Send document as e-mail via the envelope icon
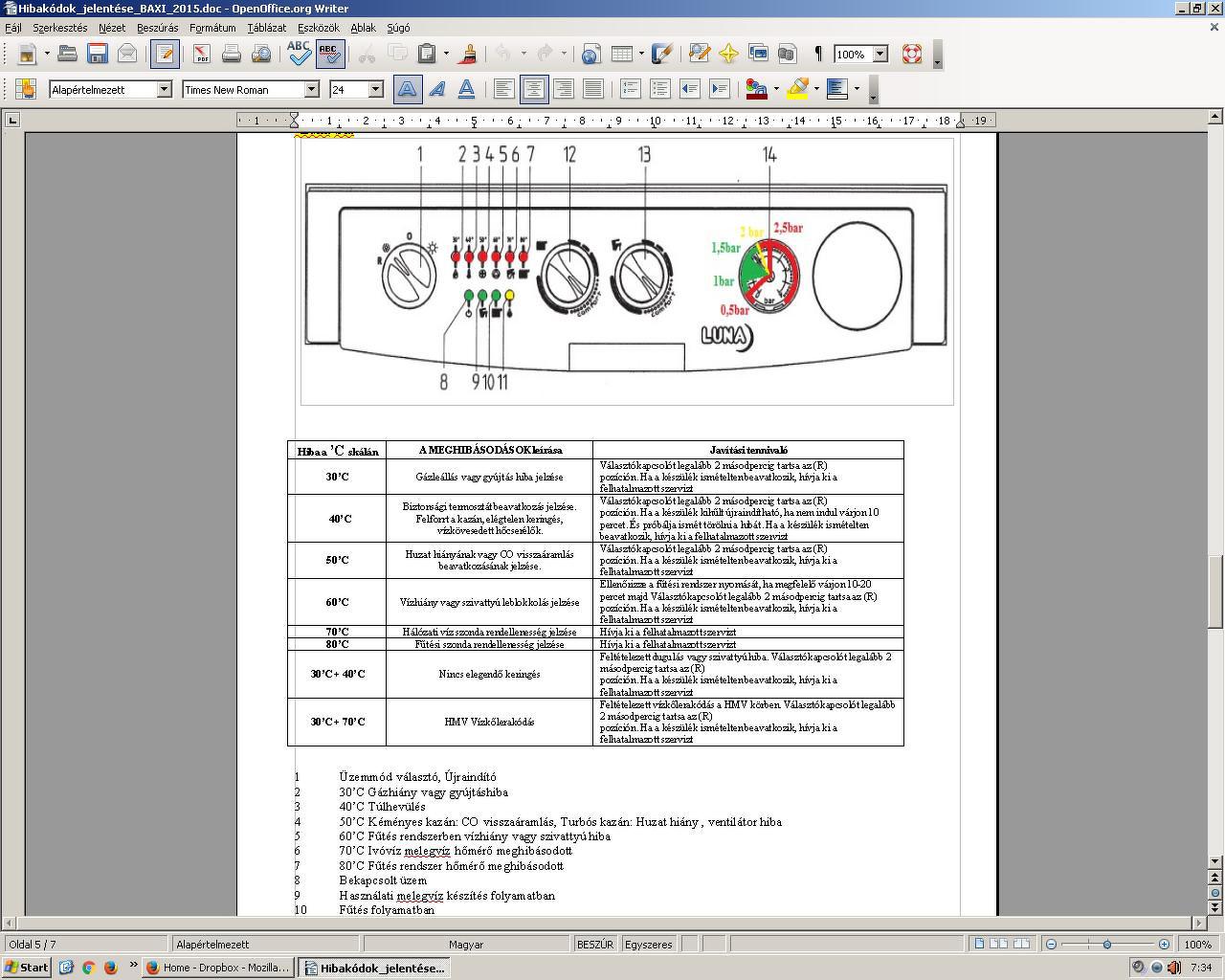Viewport: 1225px width, 980px height. point(126,54)
